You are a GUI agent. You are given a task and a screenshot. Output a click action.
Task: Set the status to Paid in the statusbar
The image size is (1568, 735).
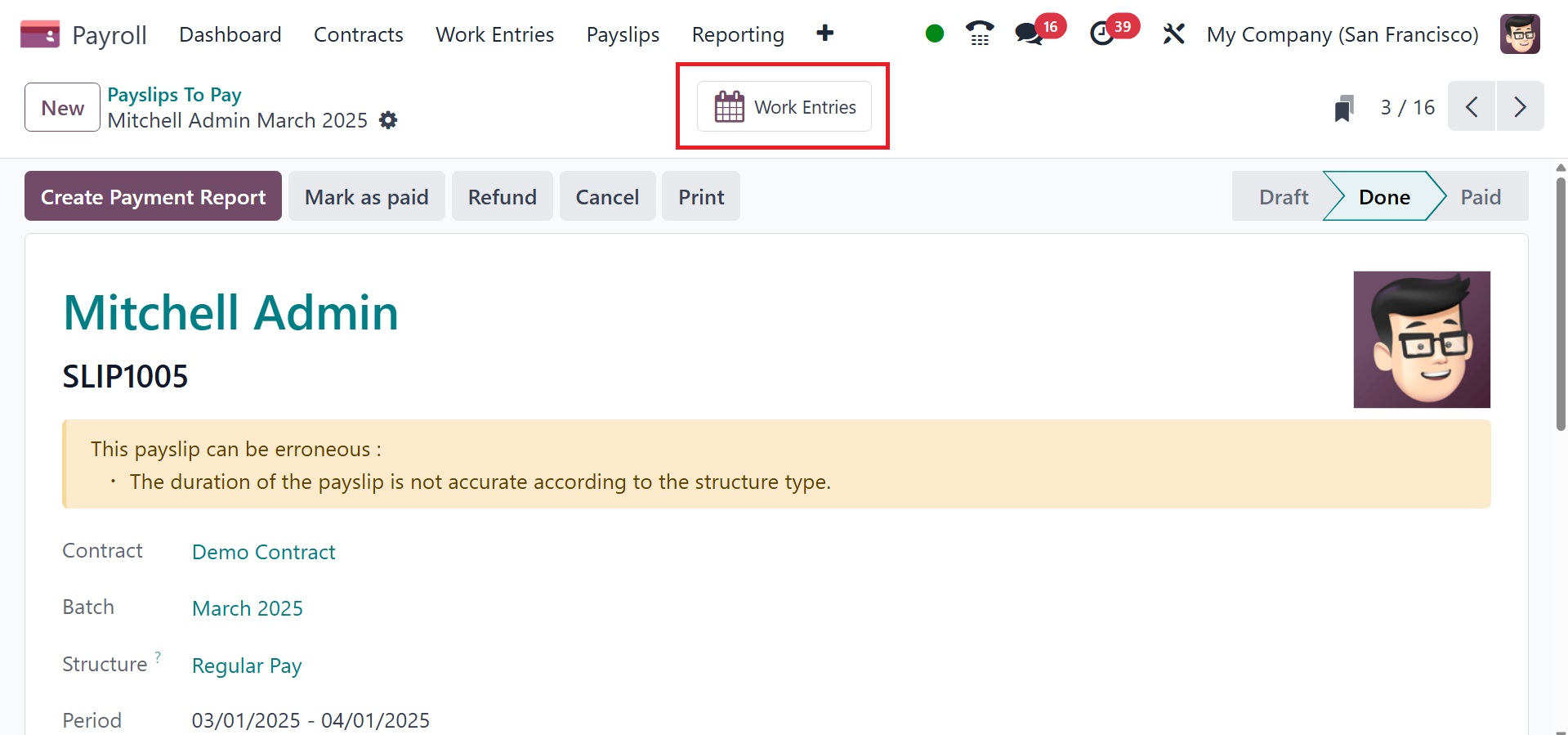pos(1480,197)
